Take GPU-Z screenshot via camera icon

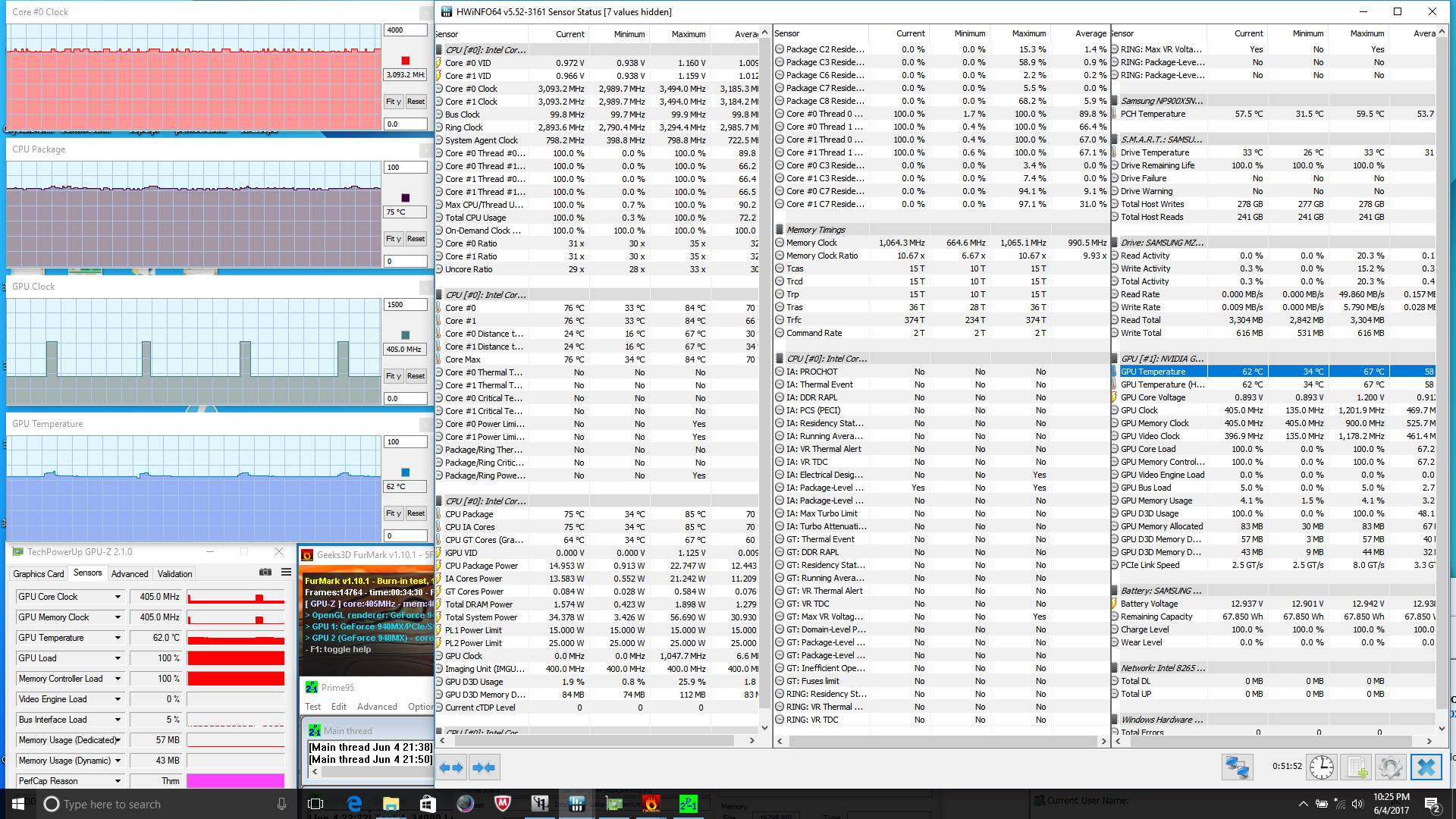click(265, 573)
